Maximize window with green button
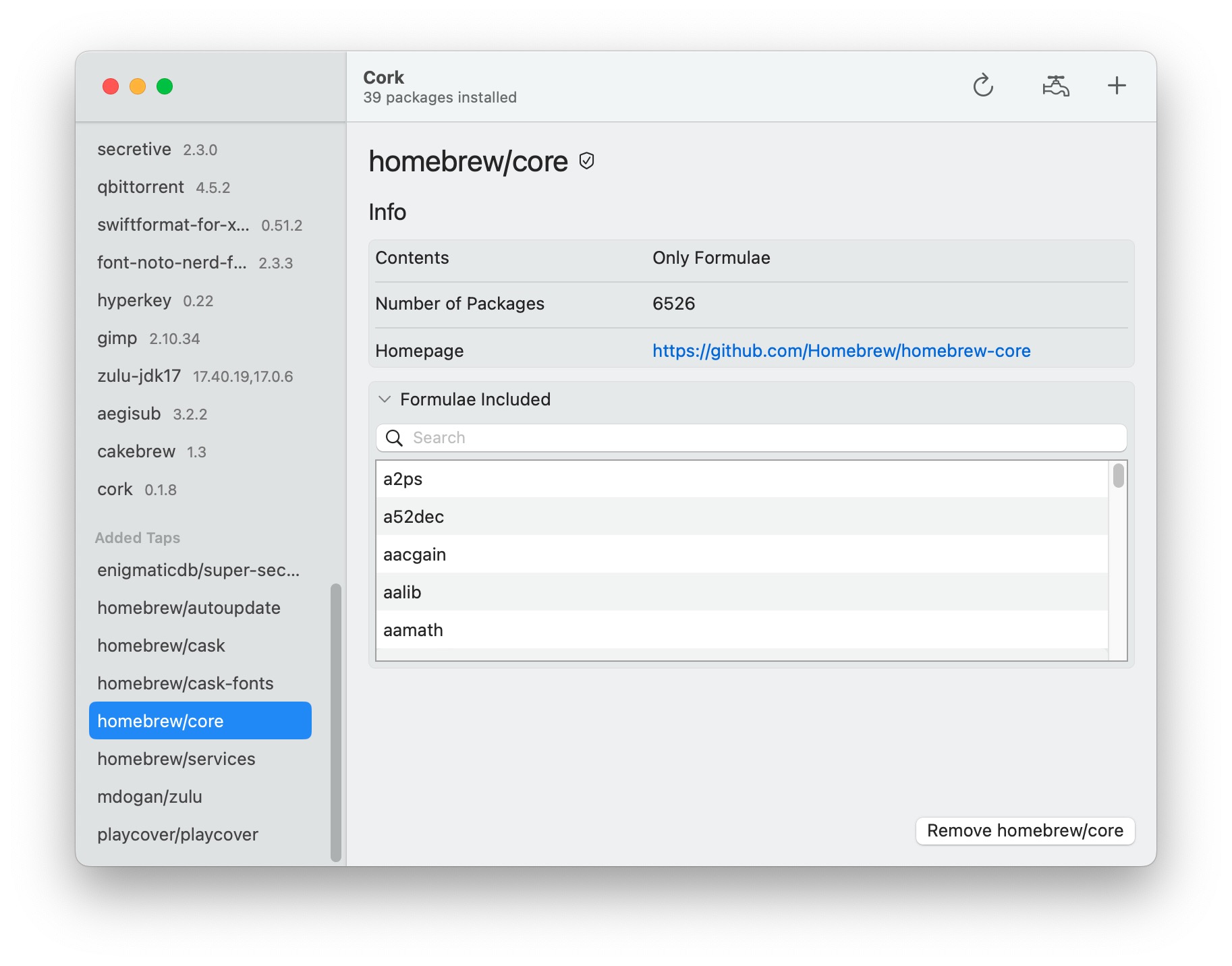Screen dimensions: 1232x966 pos(165,86)
